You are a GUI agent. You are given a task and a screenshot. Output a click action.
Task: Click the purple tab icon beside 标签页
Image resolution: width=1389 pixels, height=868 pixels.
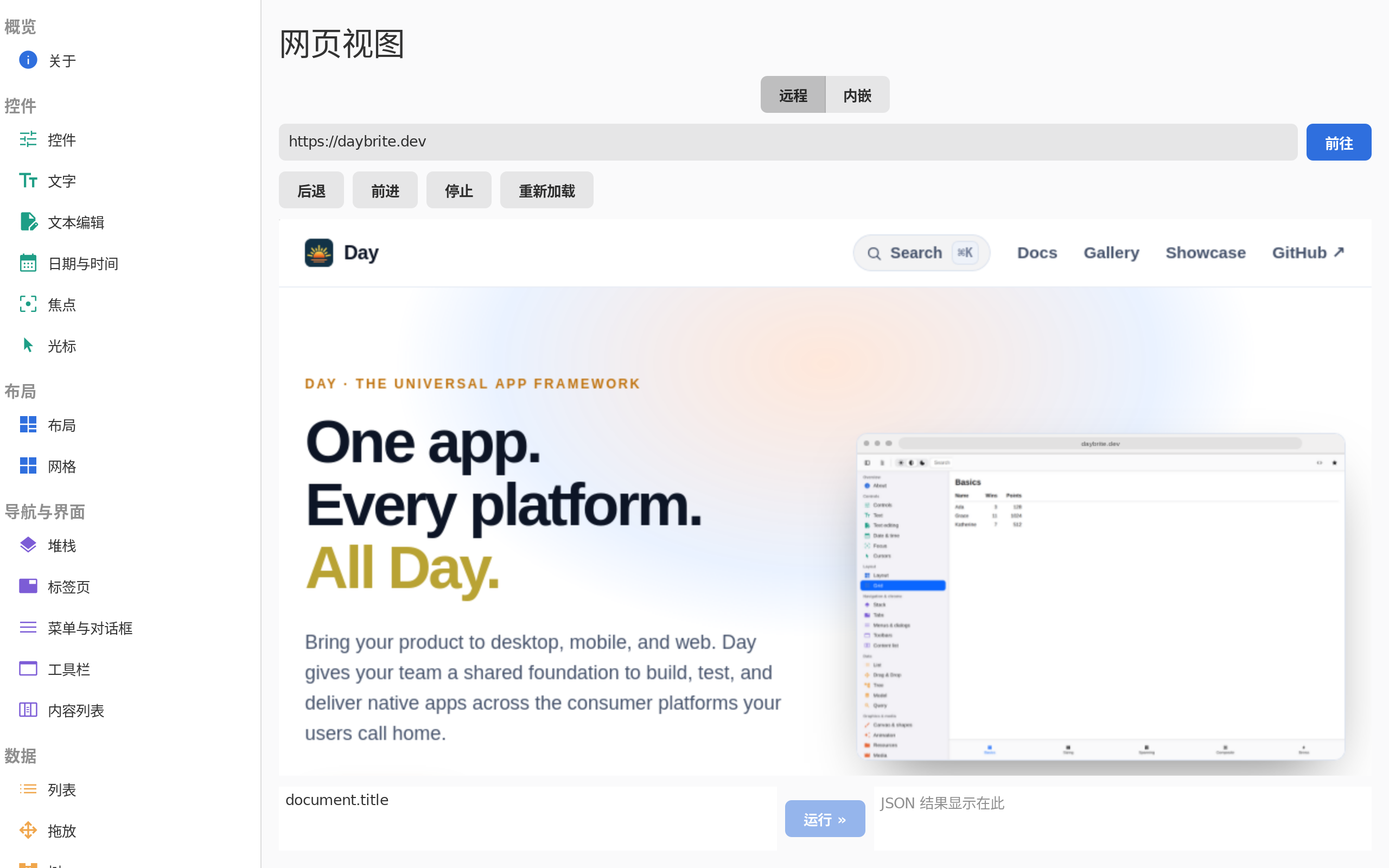(x=28, y=585)
